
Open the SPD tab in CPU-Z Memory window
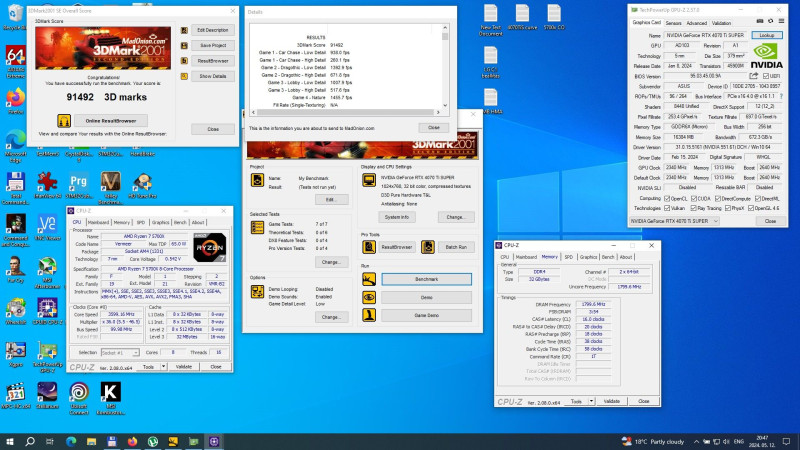568,257
